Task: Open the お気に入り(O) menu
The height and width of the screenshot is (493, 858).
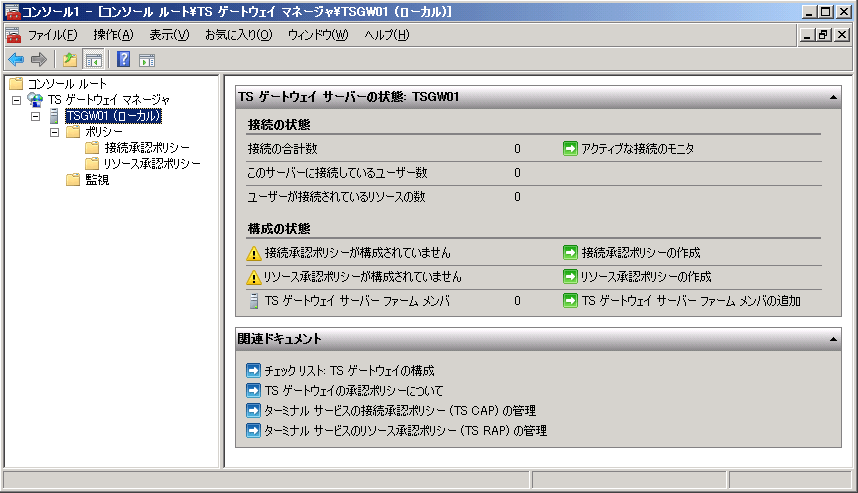Action: 239,35
